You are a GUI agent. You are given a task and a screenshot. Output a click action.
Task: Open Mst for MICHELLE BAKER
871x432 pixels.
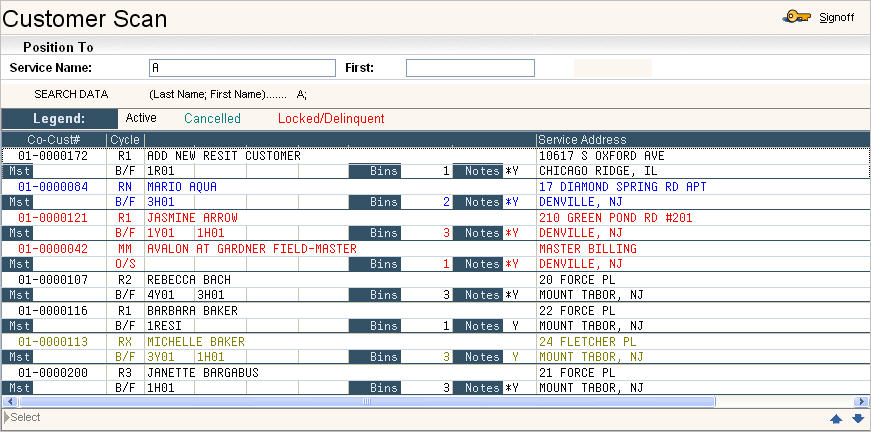click(x=17, y=357)
